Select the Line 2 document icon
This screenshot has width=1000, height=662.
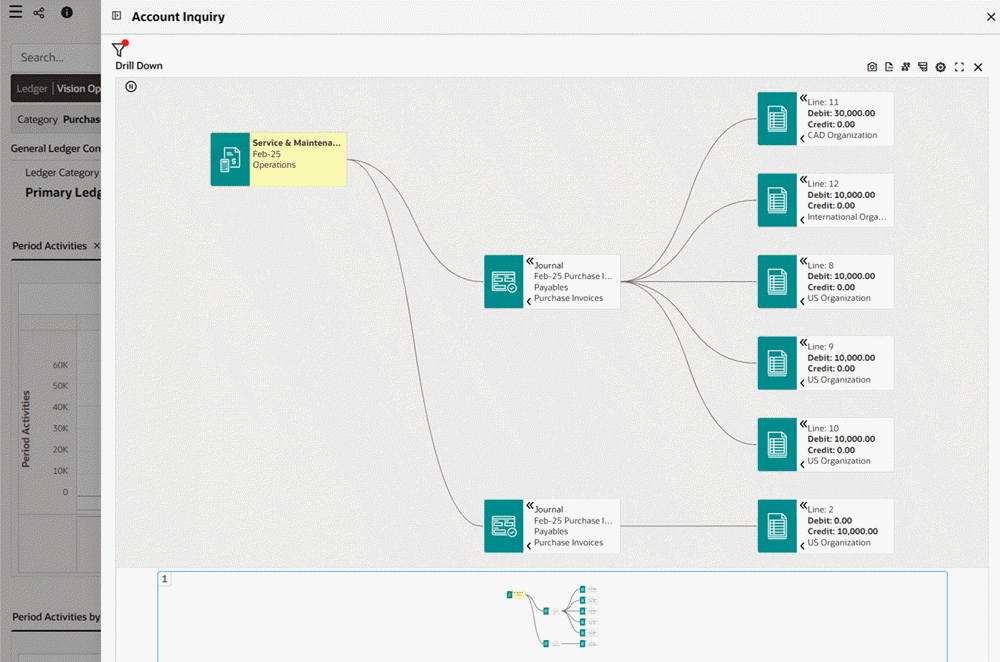click(777, 526)
